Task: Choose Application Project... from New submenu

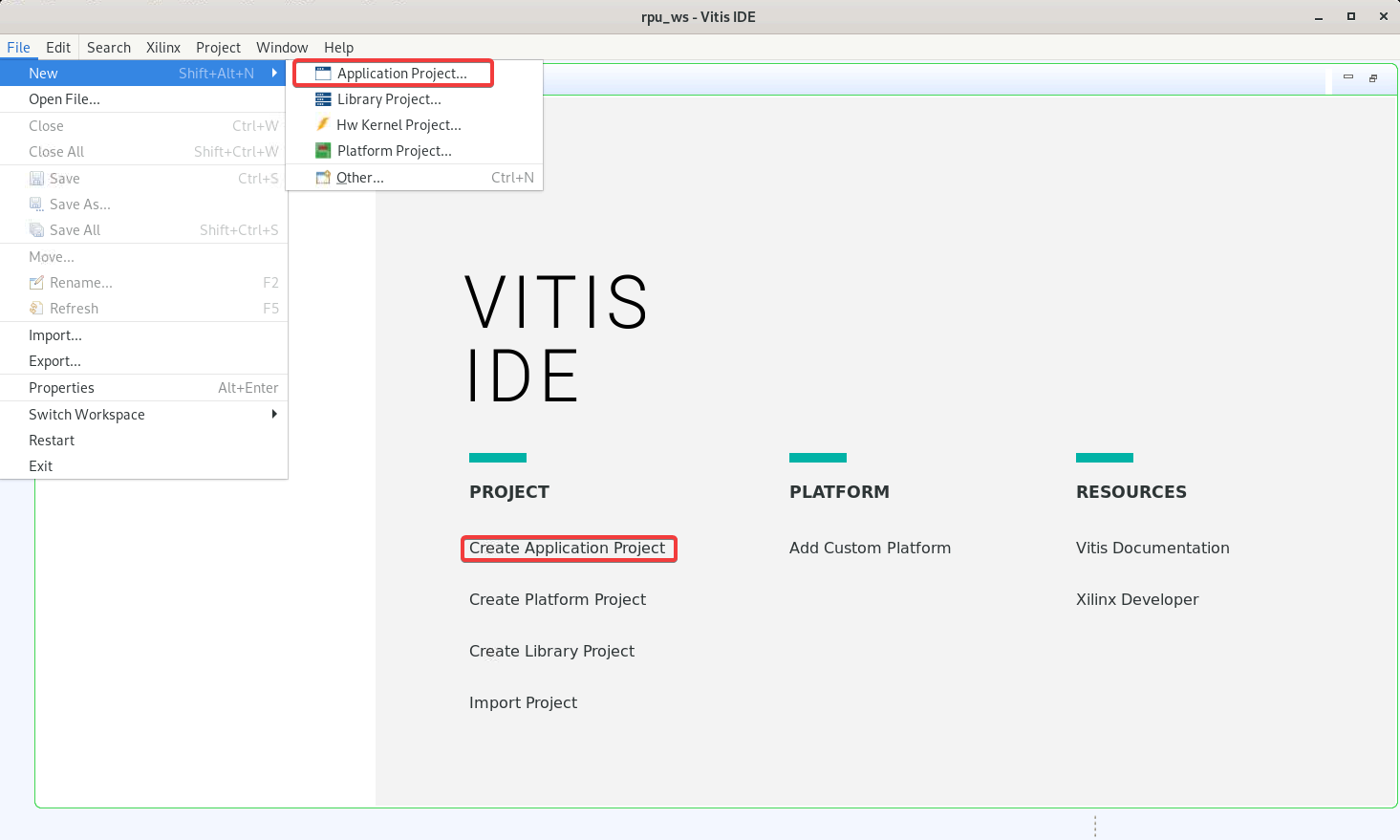Action: click(x=415, y=73)
